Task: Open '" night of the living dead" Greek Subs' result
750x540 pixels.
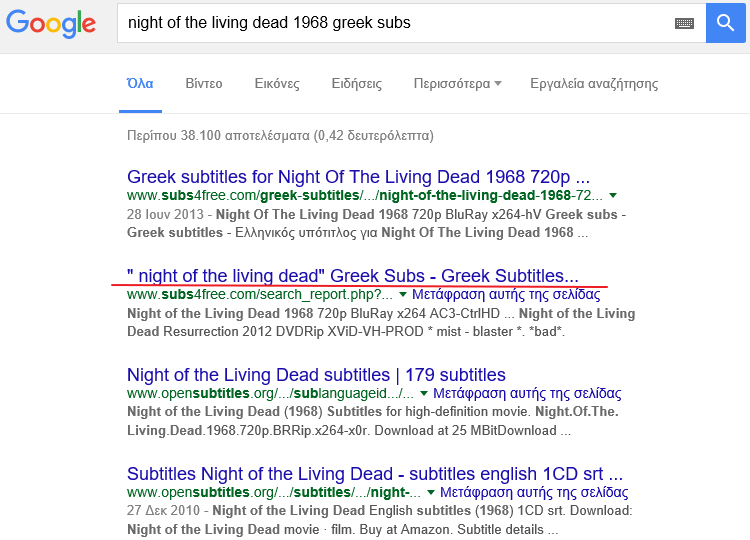Action: [353, 276]
